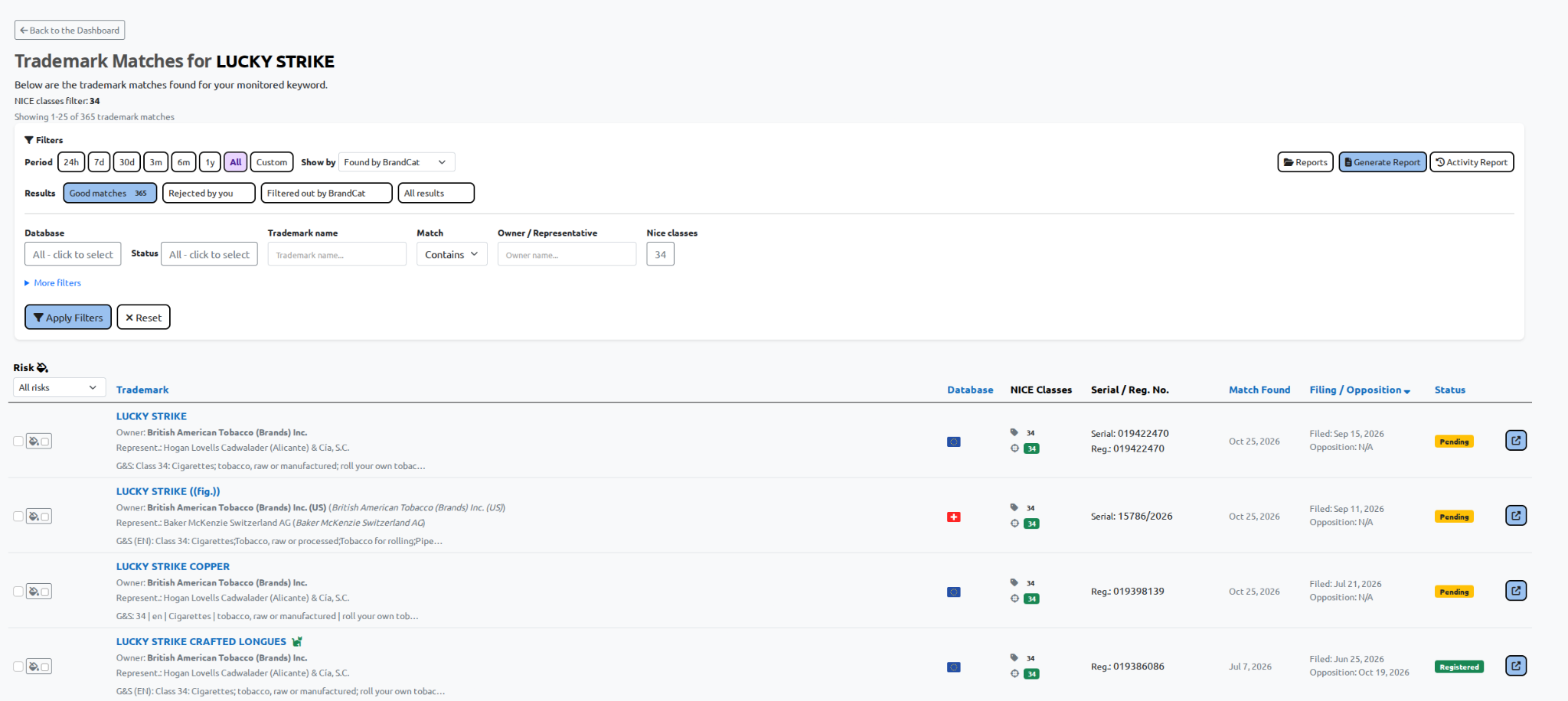Go Back to the Dashboard

[70, 30]
